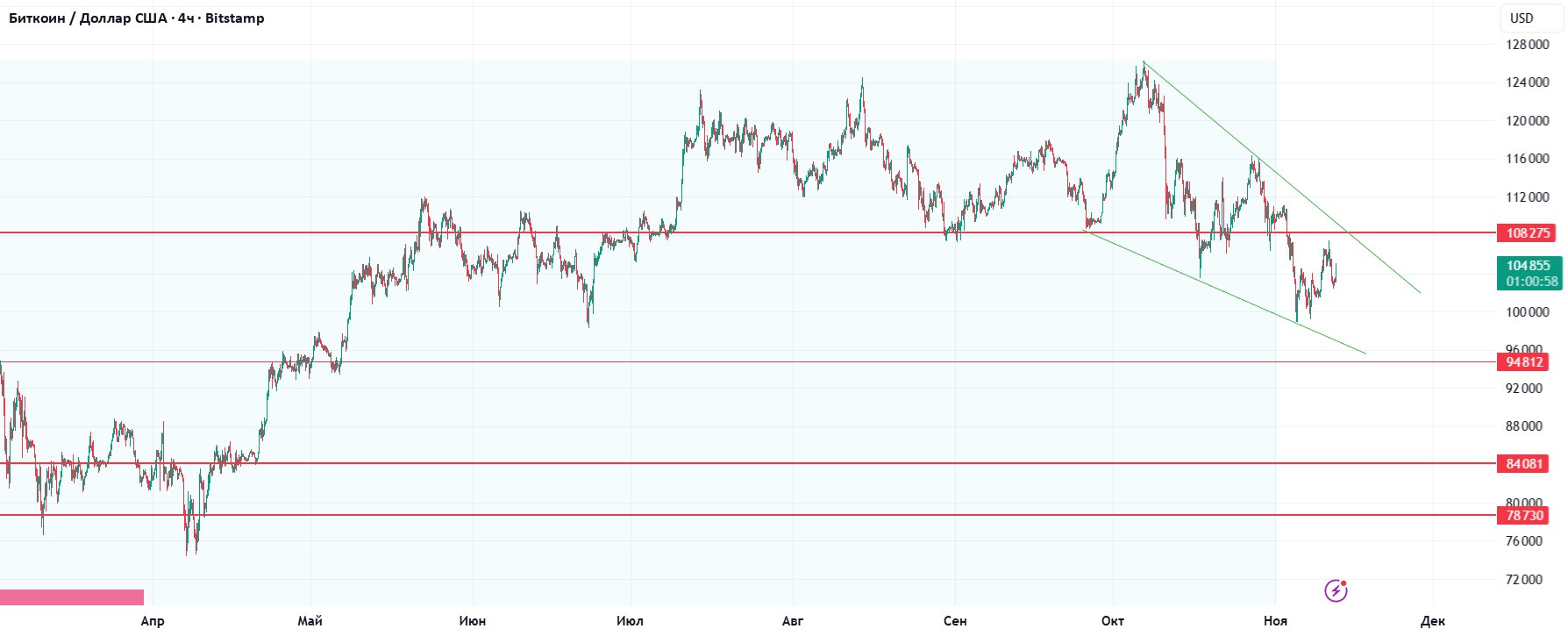The image size is (1568, 636).
Task: Click the 88 000 price axis value
Action: pyautogui.click(x=1524, y=426)
